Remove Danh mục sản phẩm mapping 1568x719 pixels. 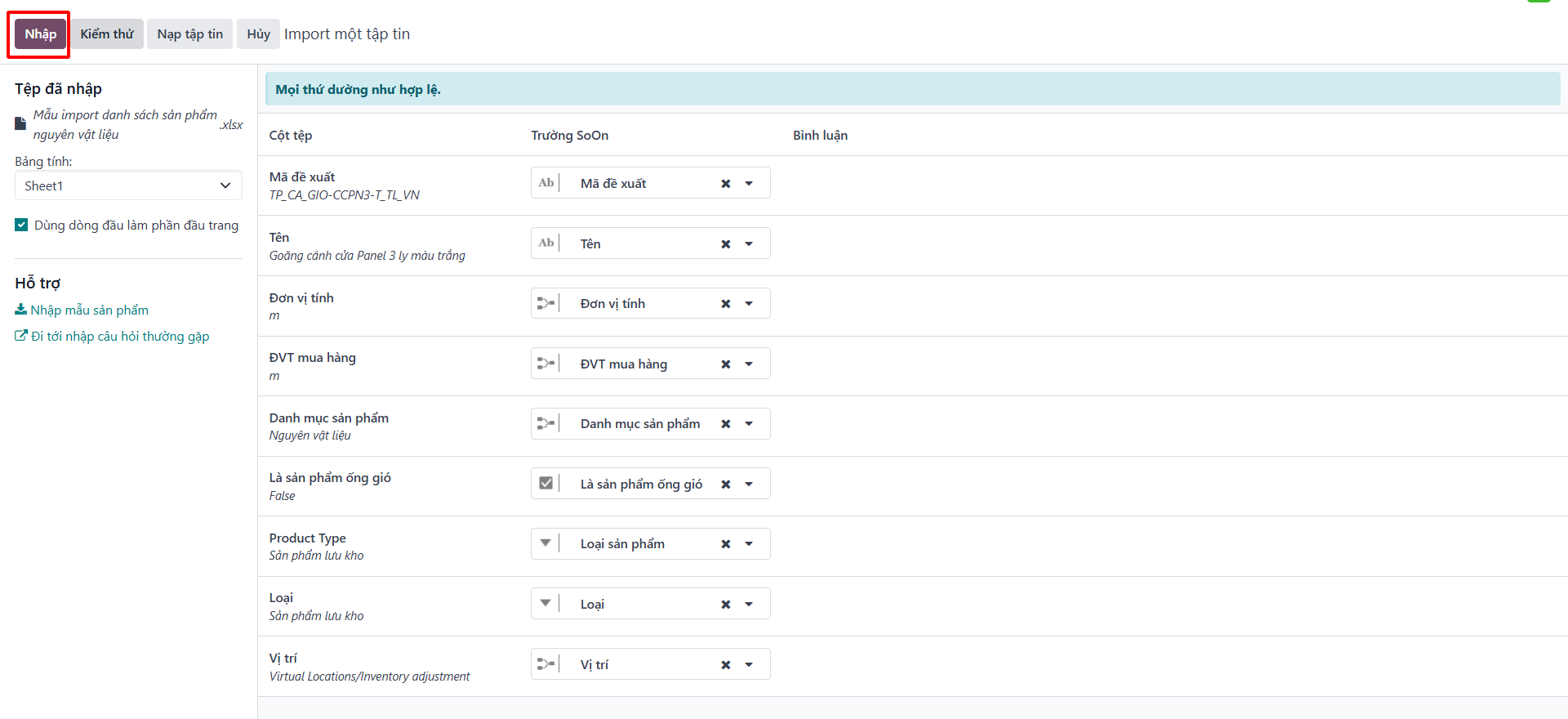coord(725,424)
